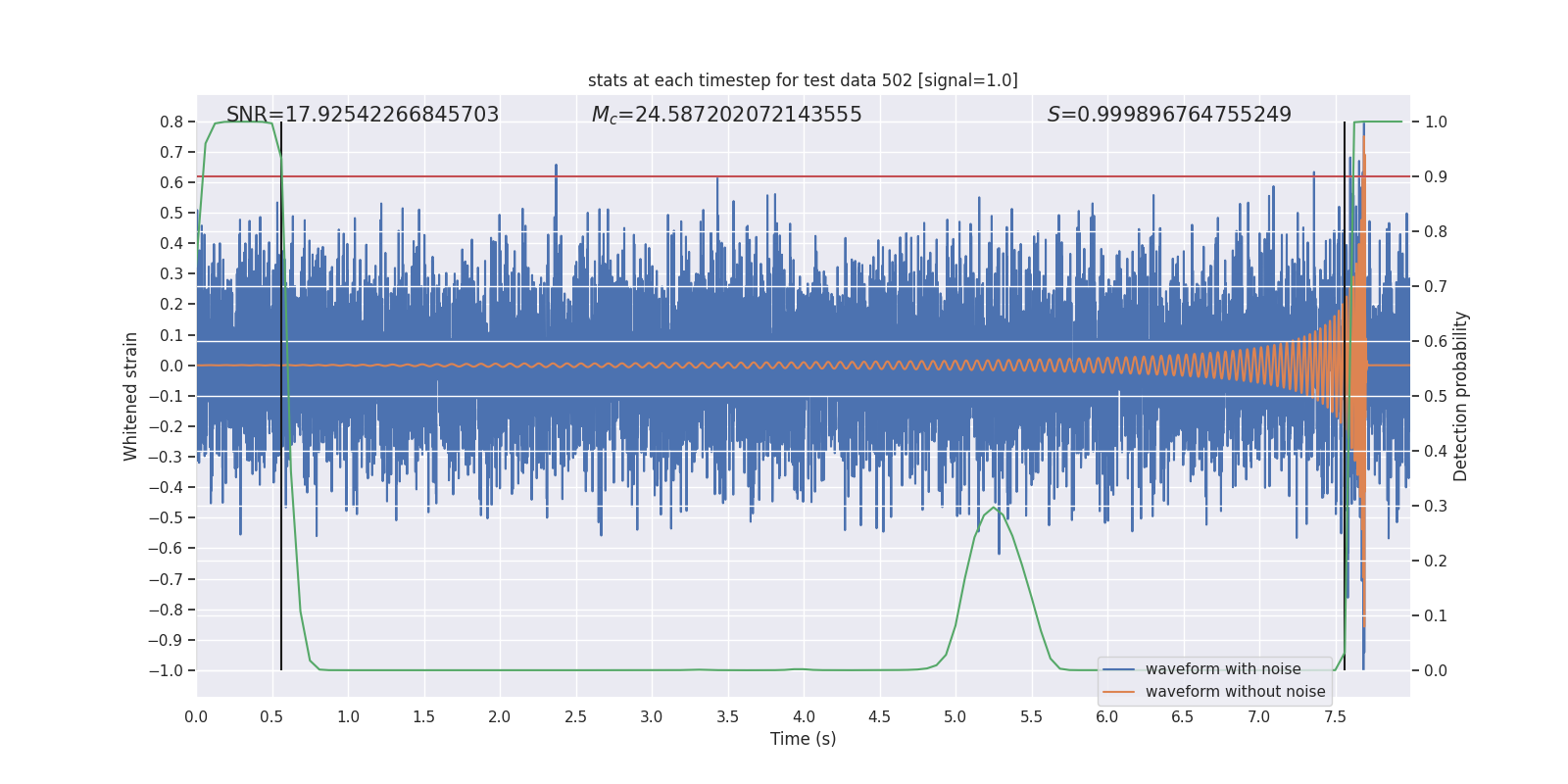Viewport: 1568px width, 784px height.
Task: Click the "waveform with noise" legend entry
Action: (1223, 669)
